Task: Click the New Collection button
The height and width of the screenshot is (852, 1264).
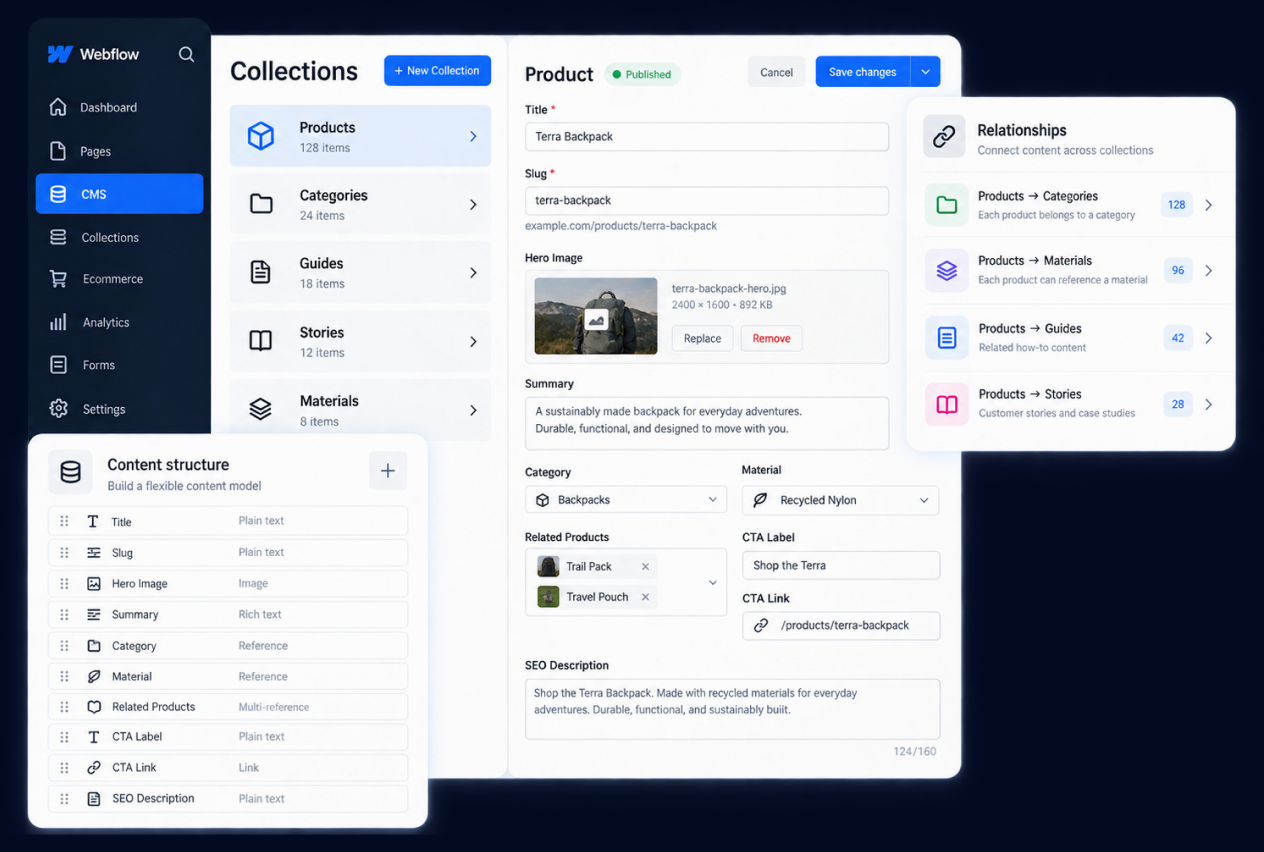Action: coord(437,70)
